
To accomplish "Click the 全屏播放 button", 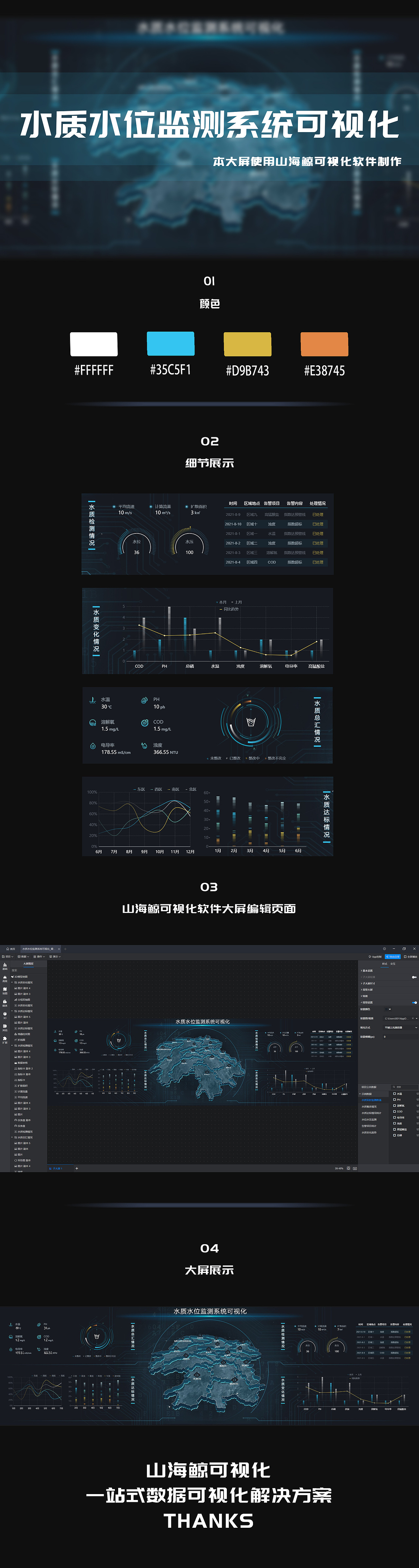I will 410,957.
